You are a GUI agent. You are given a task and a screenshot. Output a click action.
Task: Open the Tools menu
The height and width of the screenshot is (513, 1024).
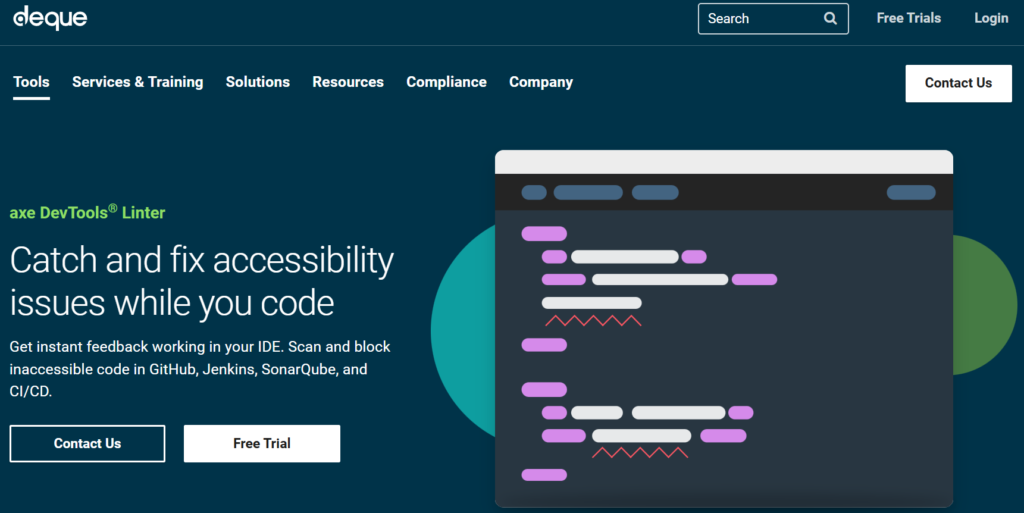point(31,82)
